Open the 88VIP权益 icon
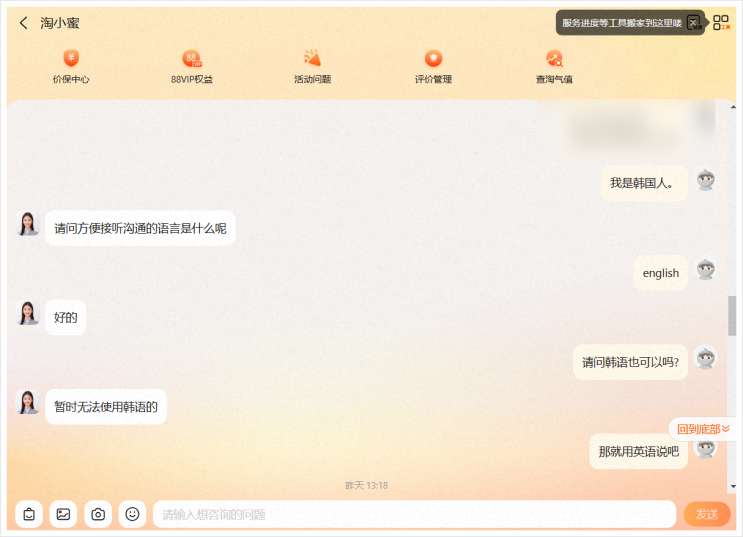The height and width of the screenshot is (537, 743). [192, 58]
